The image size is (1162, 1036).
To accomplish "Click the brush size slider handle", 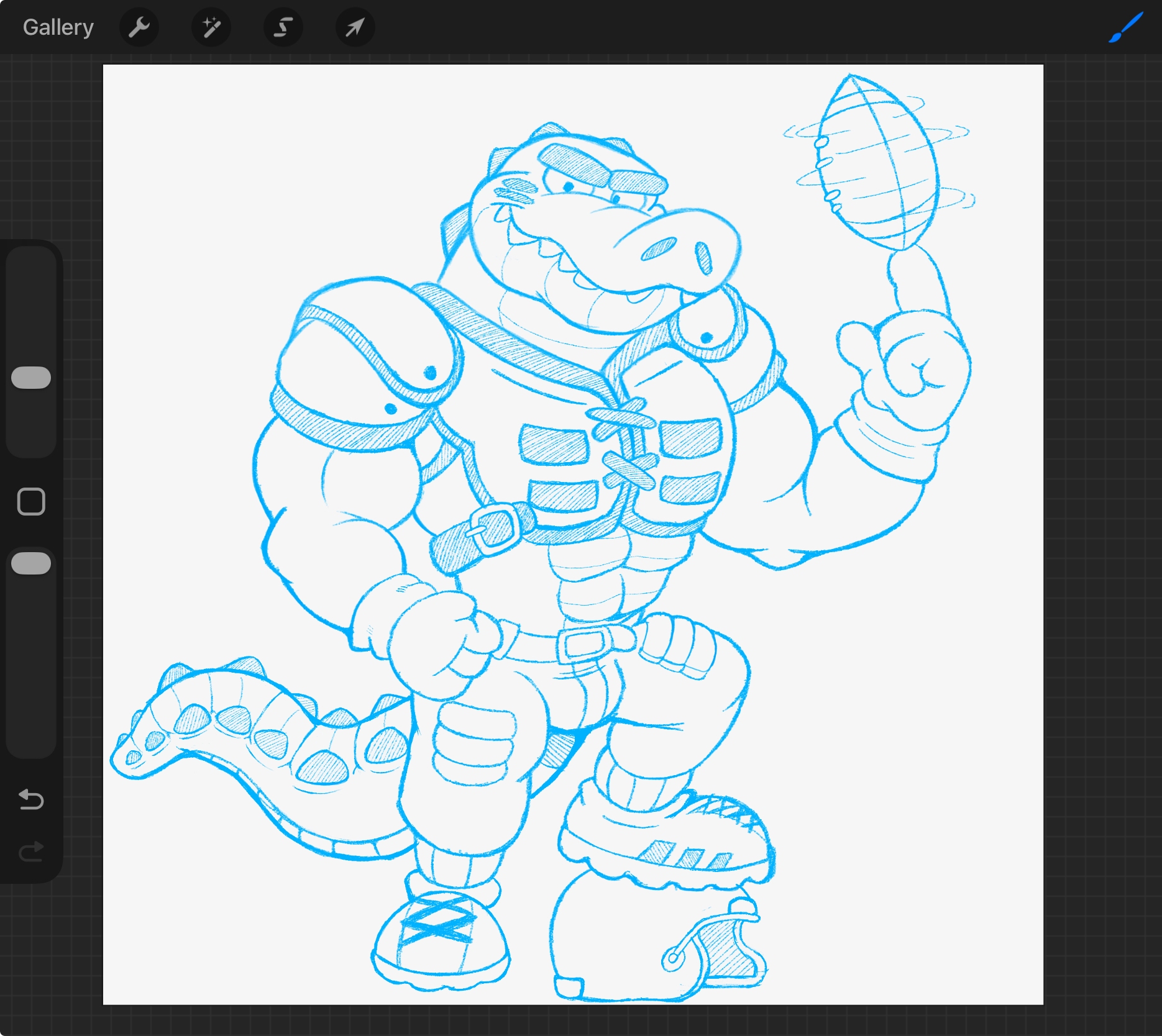I will pos(31,378).
